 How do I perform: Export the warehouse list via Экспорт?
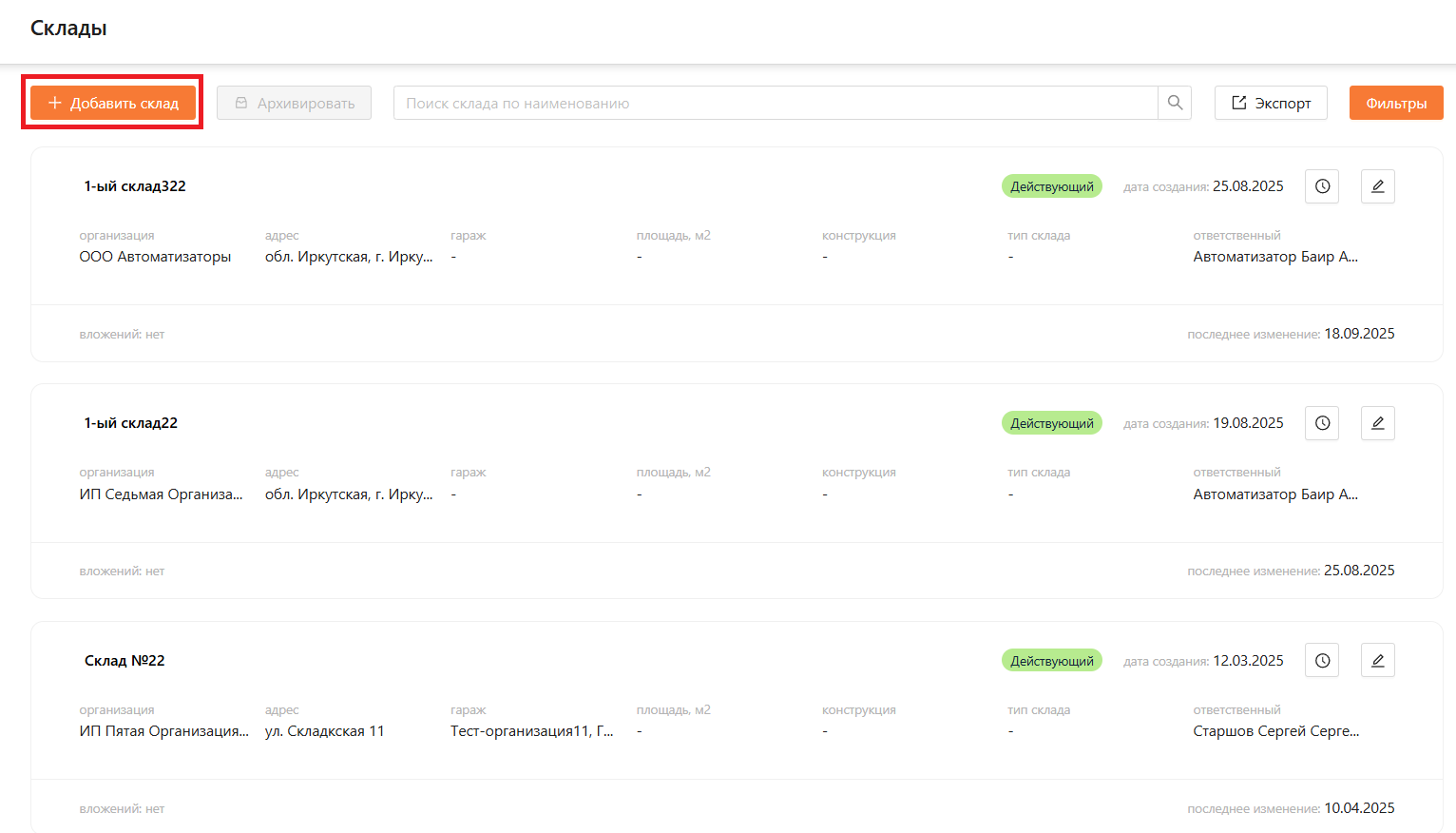click(x=1271, y=103)
